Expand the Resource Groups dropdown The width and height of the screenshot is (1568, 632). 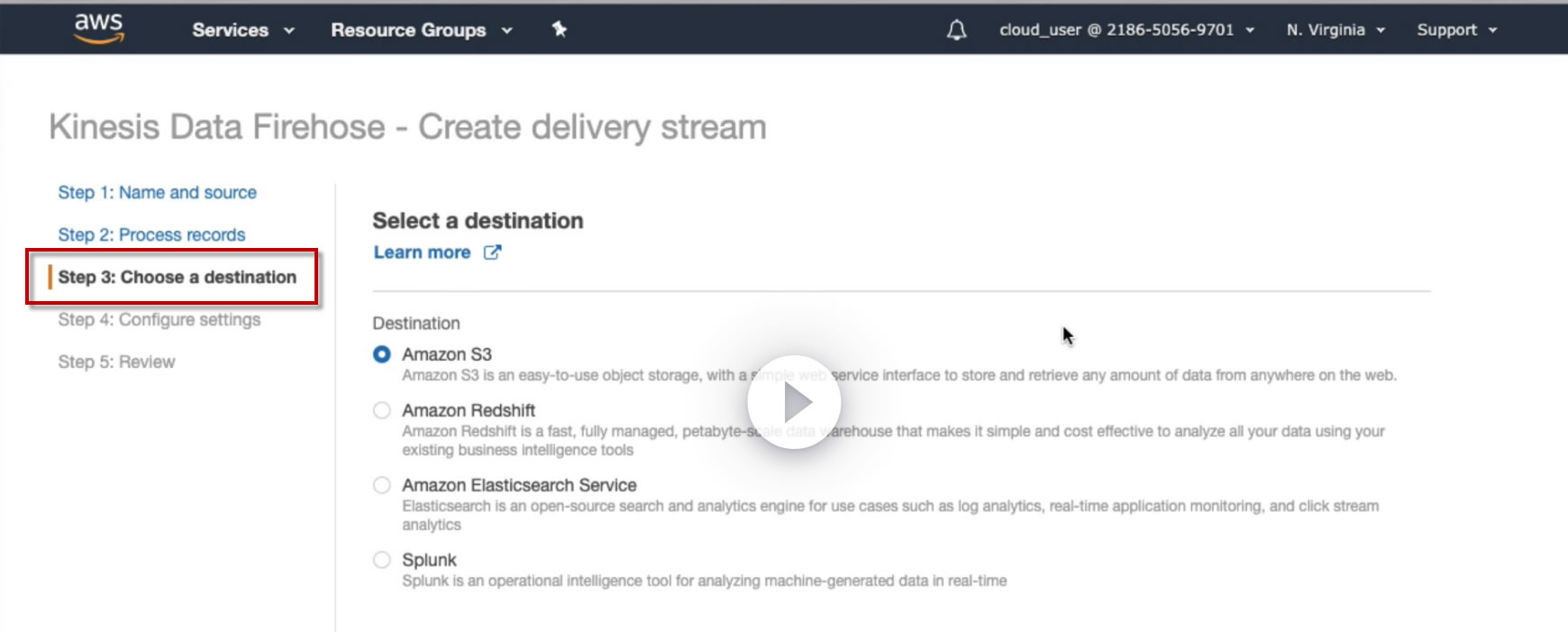pyautogui.click(x=422, y=30)
